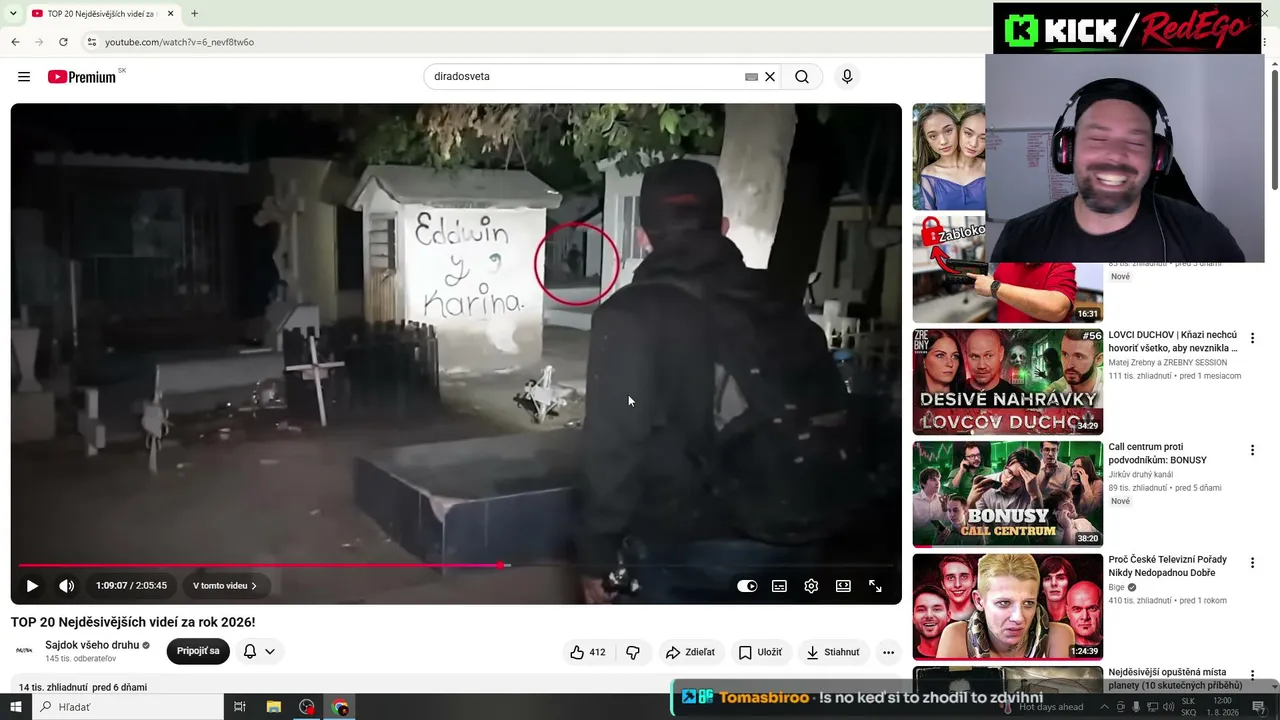This screenshot has height=720, width=1280.
Task: Open the on-screen keyboard in search box
Action: 751,77
